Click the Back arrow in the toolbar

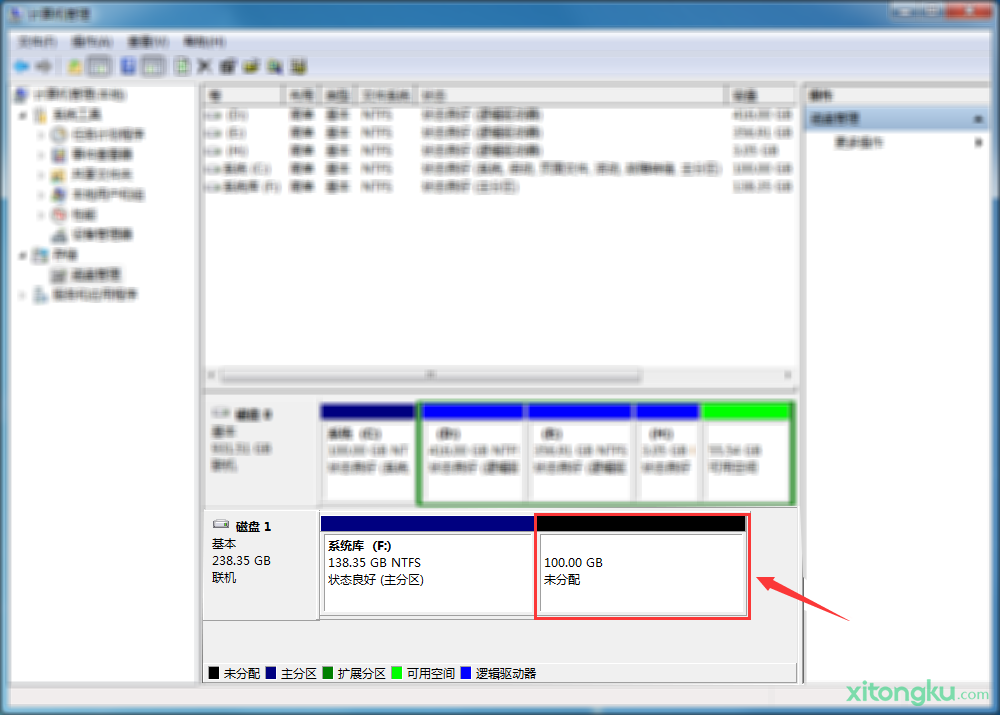21,66
